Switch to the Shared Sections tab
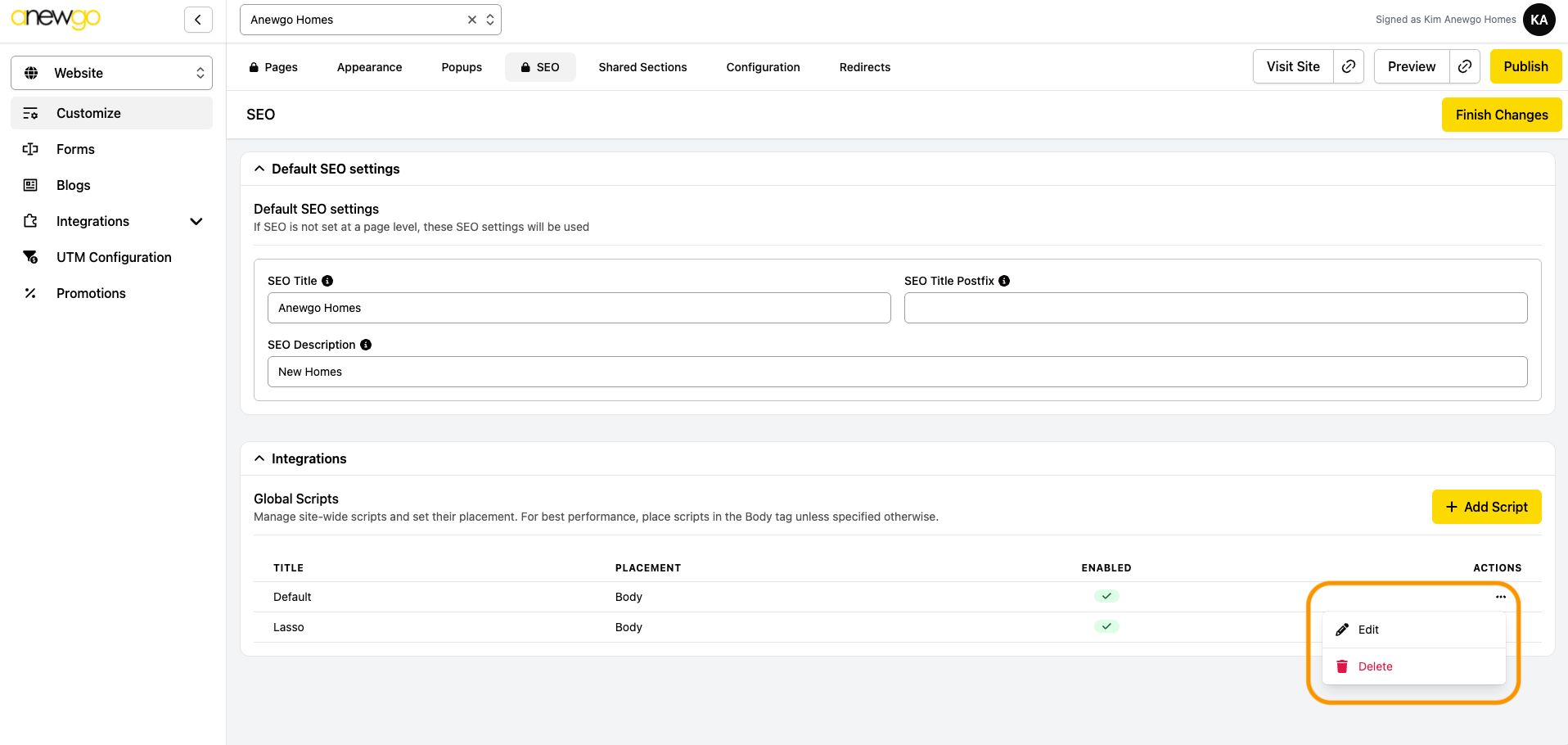The image size is (1568, 745). [642, 67]
